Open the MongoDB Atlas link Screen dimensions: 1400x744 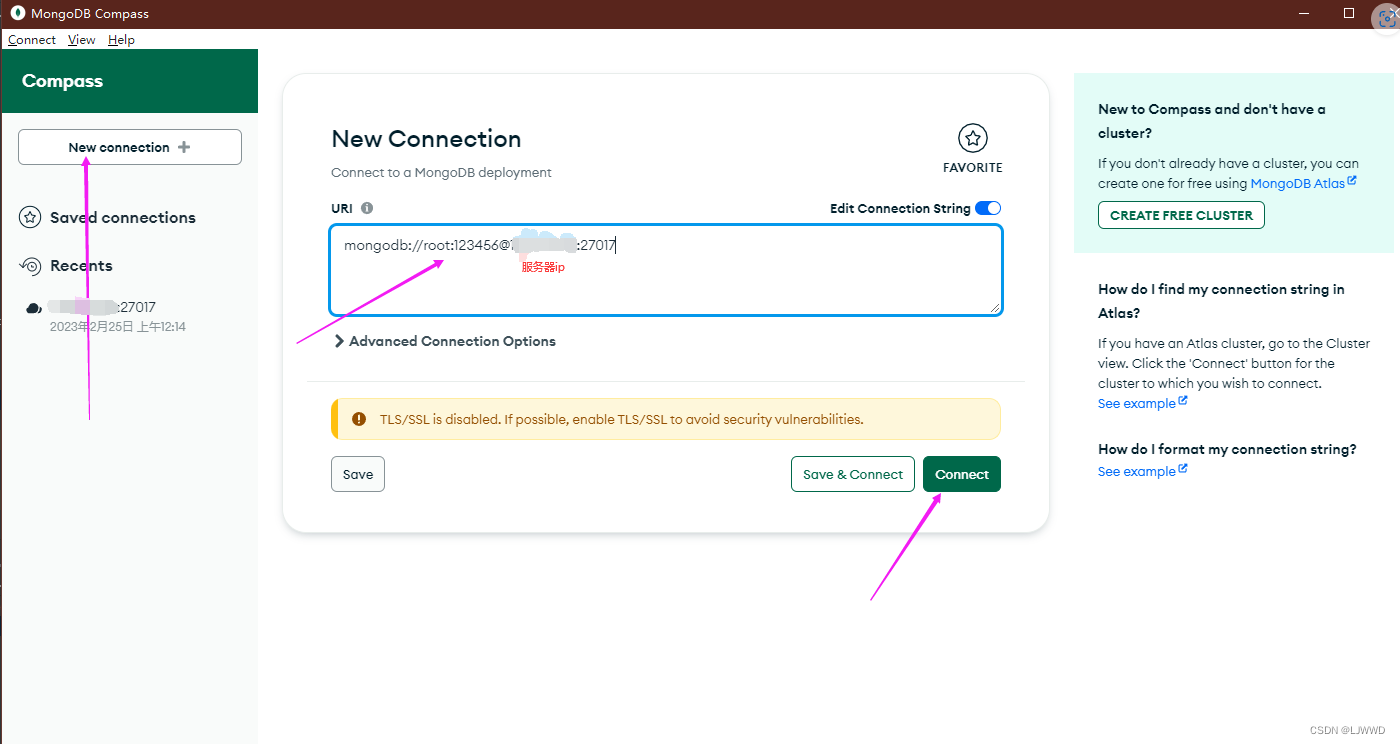(1303, 183)
